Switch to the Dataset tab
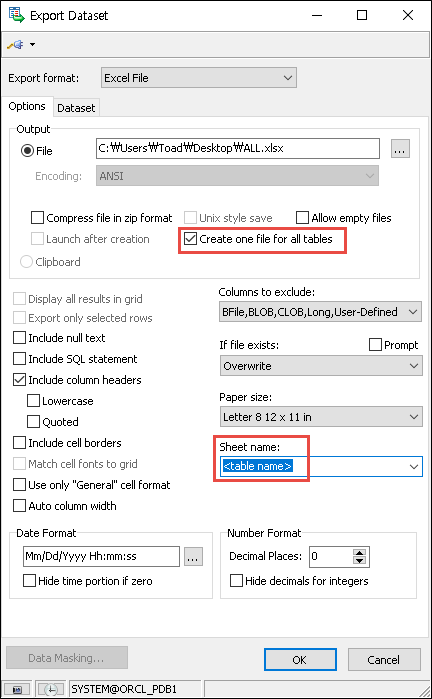Screen dimensions: 432x699 tap(76, 107)
